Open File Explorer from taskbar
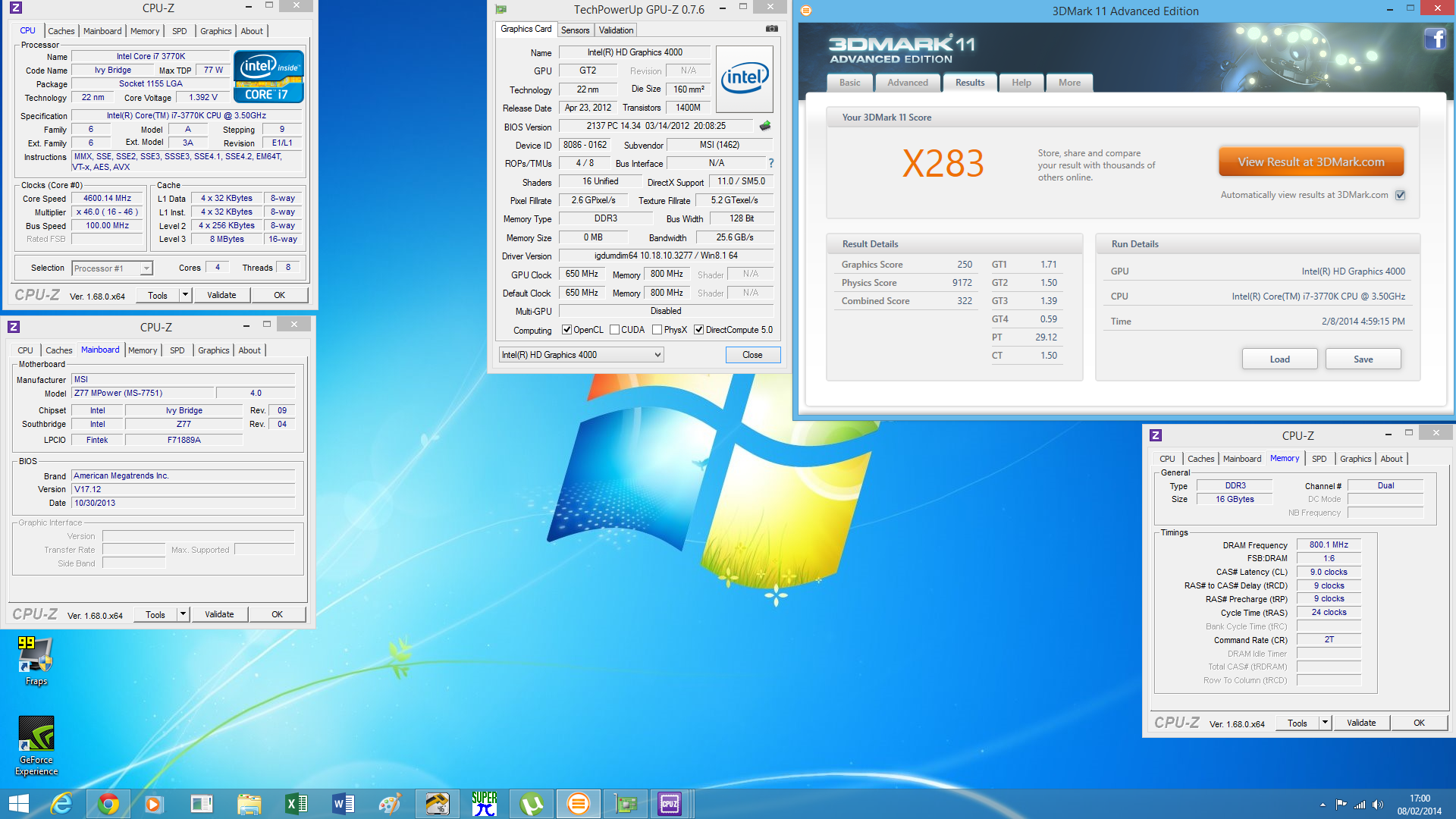This screenshot has width=1456, height=819. tap(249, 804)
